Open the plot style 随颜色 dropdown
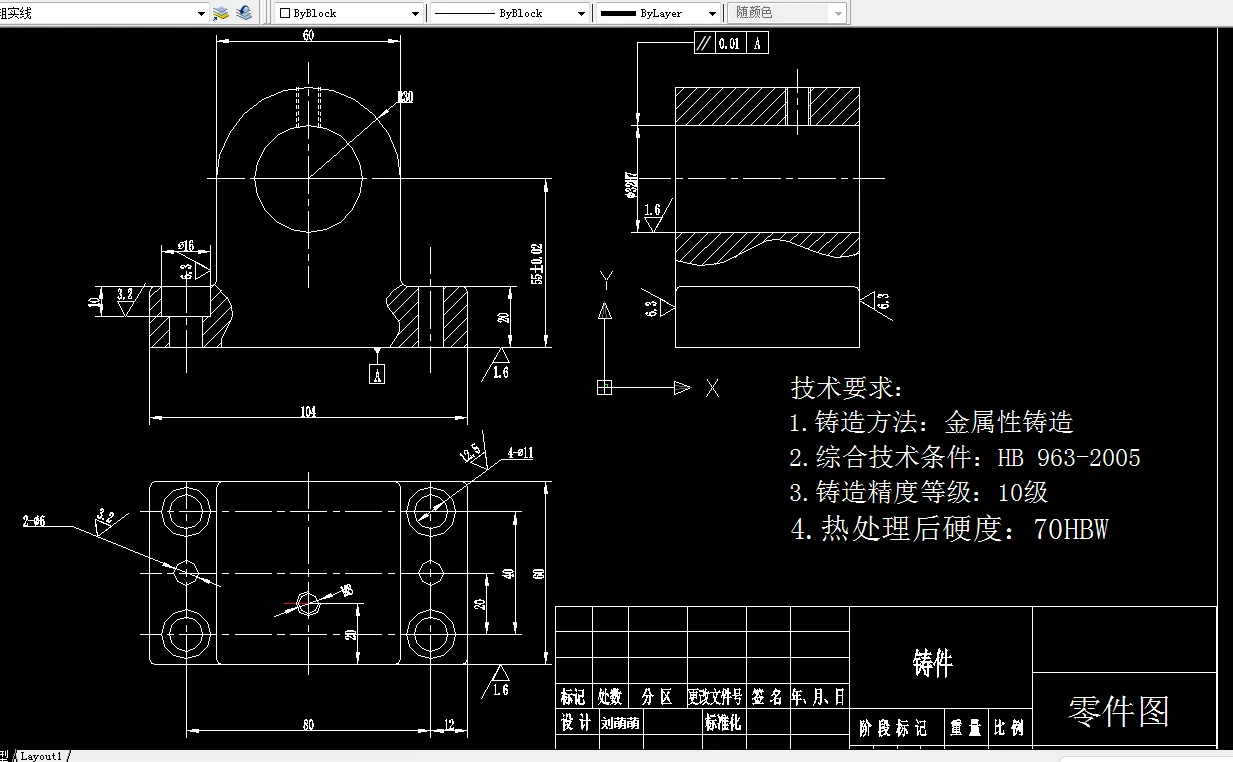Screen dimensions: 1233x762 coord(836,12)
